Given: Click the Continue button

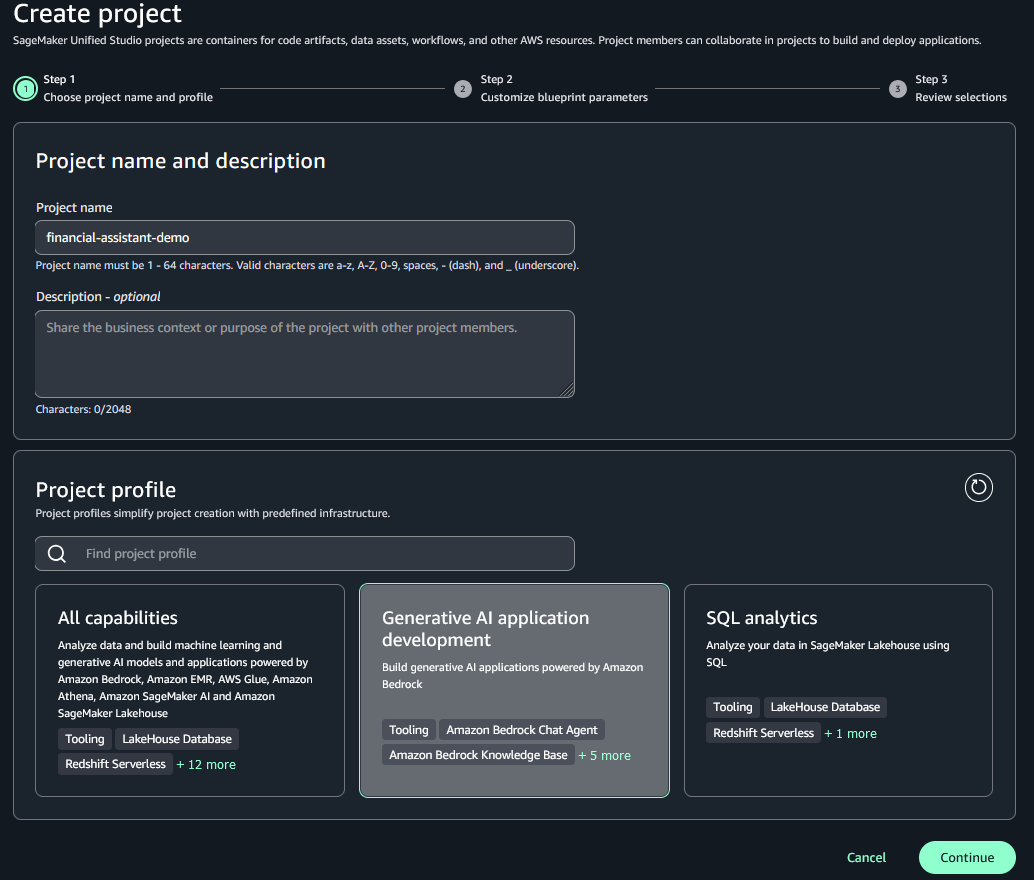Looking at the screenshot, I should 966,857.
